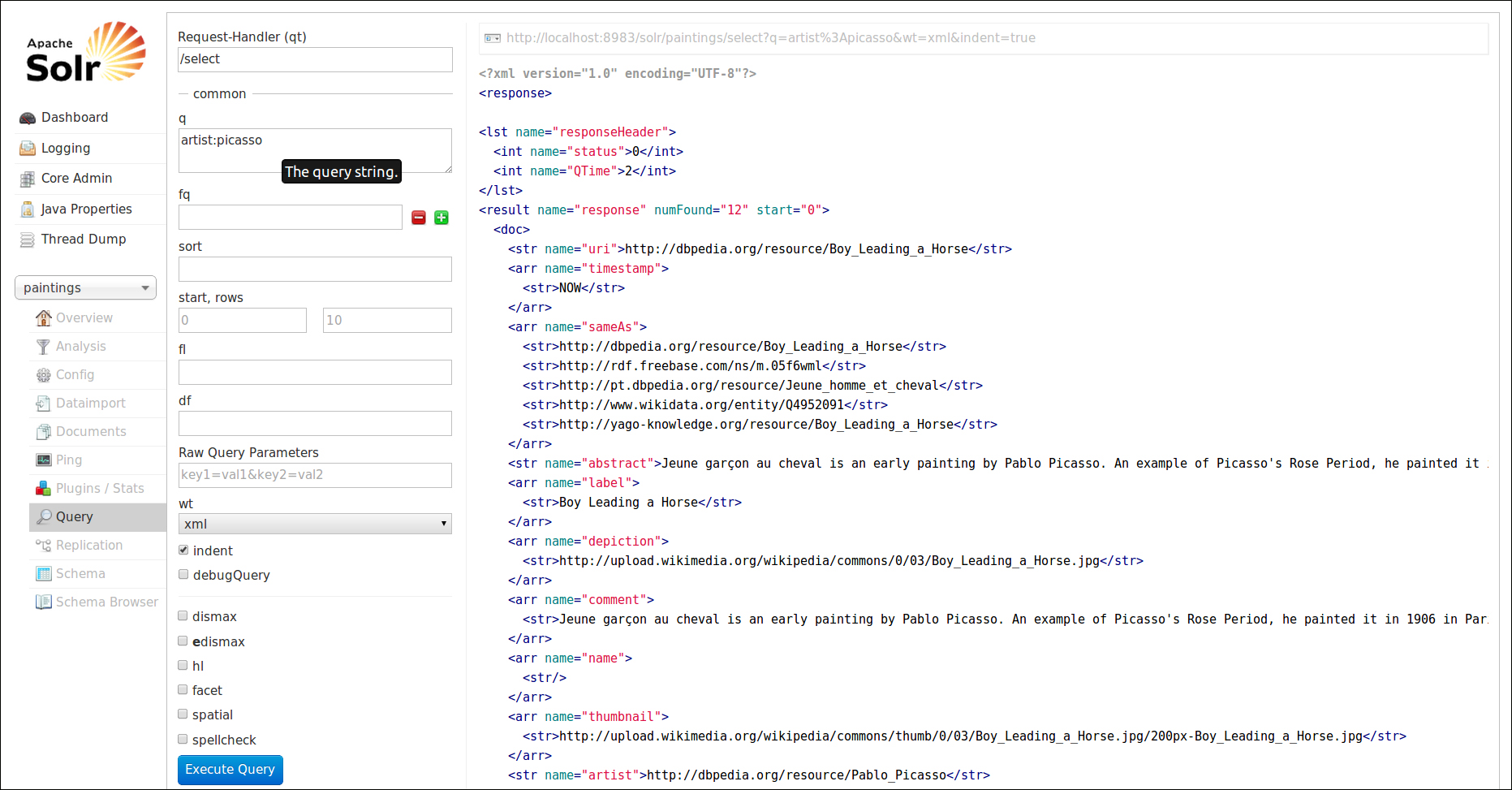1512x790 pixels.
Task: Click the df default field input
Action: click(x=315, y=423)
